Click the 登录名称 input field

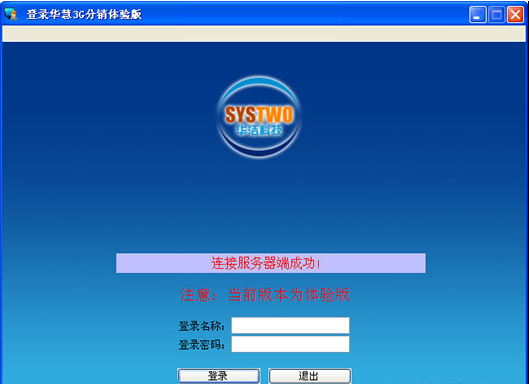click(x=290, y=326)
